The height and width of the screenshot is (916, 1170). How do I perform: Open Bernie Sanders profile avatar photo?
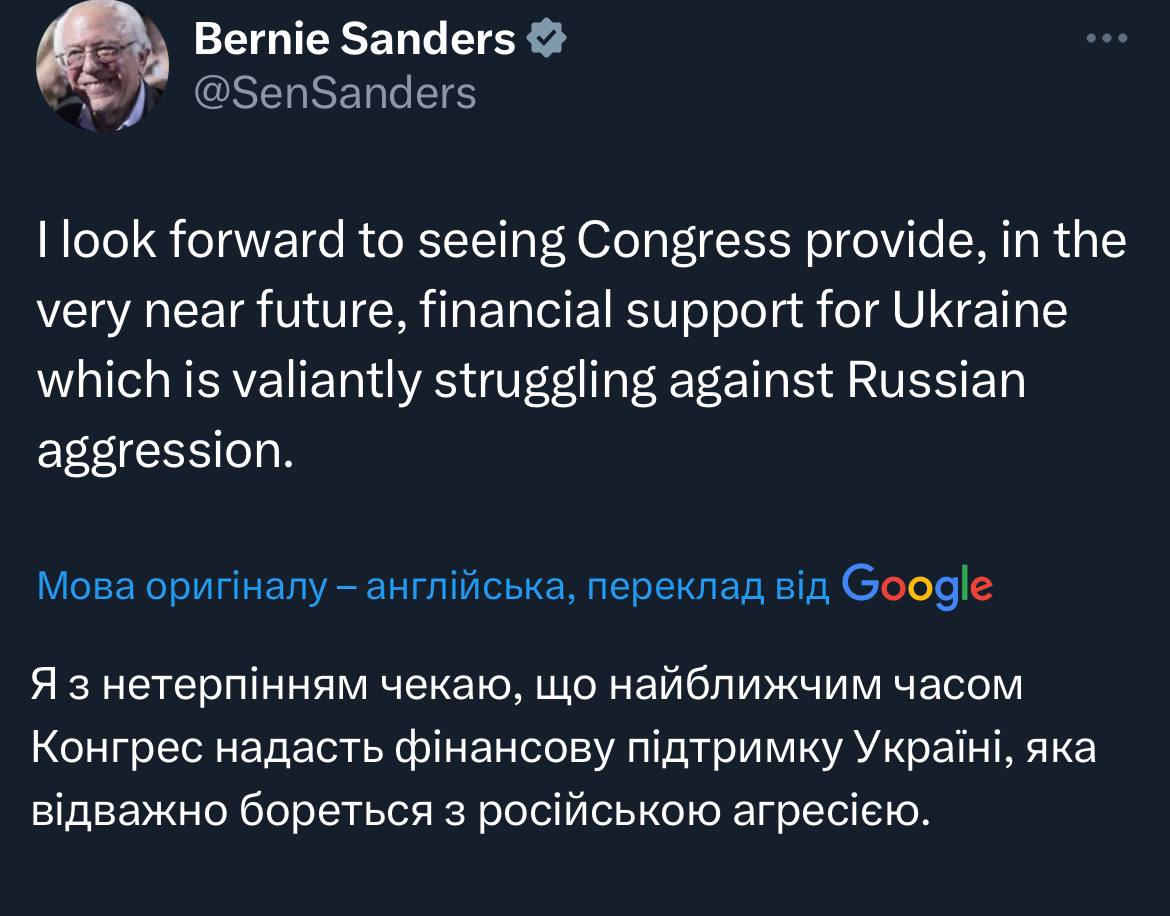click(x=103, y=76)
